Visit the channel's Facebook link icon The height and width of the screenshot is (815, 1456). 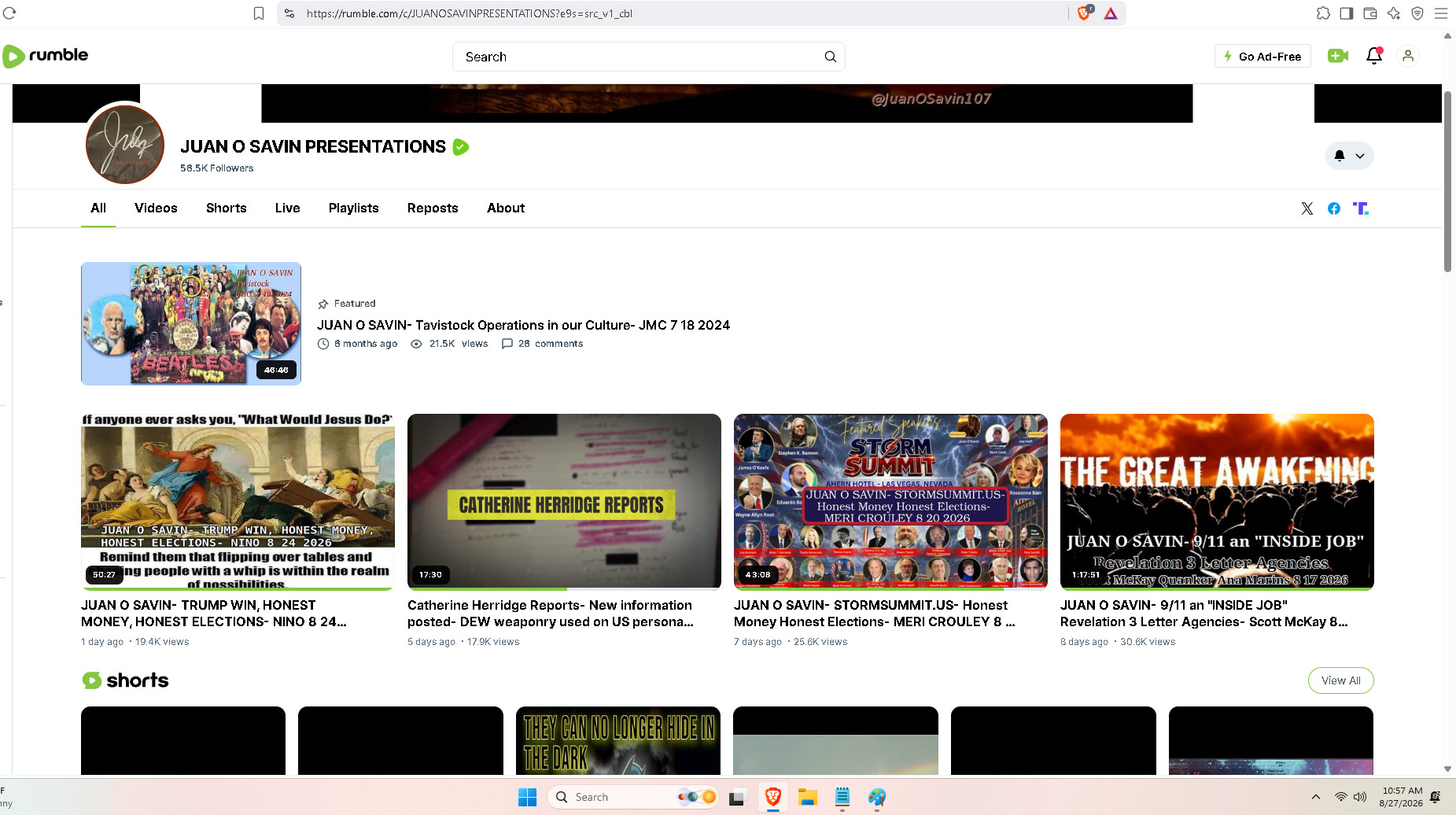point(1334,208)
